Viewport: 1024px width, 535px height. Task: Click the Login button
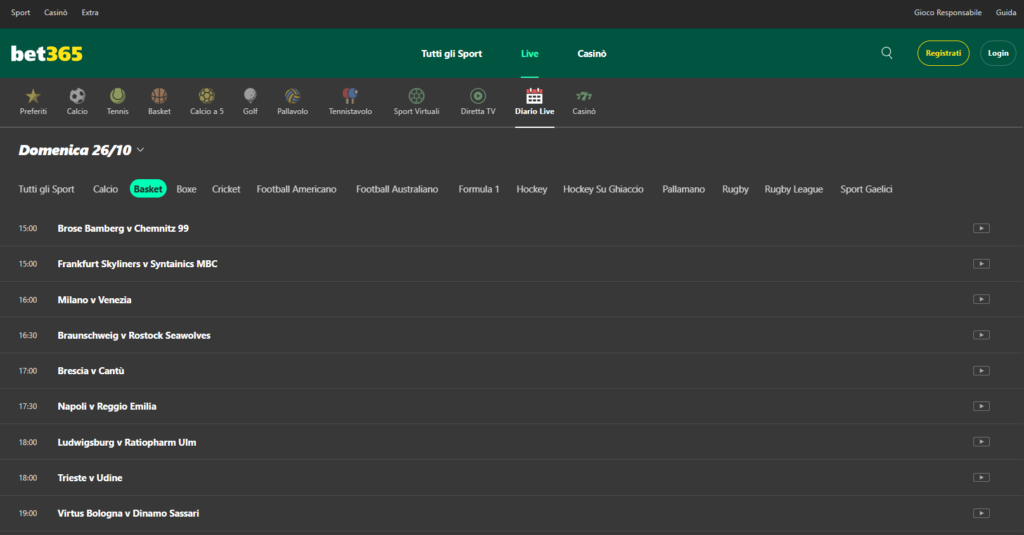(x=997, y=53)
